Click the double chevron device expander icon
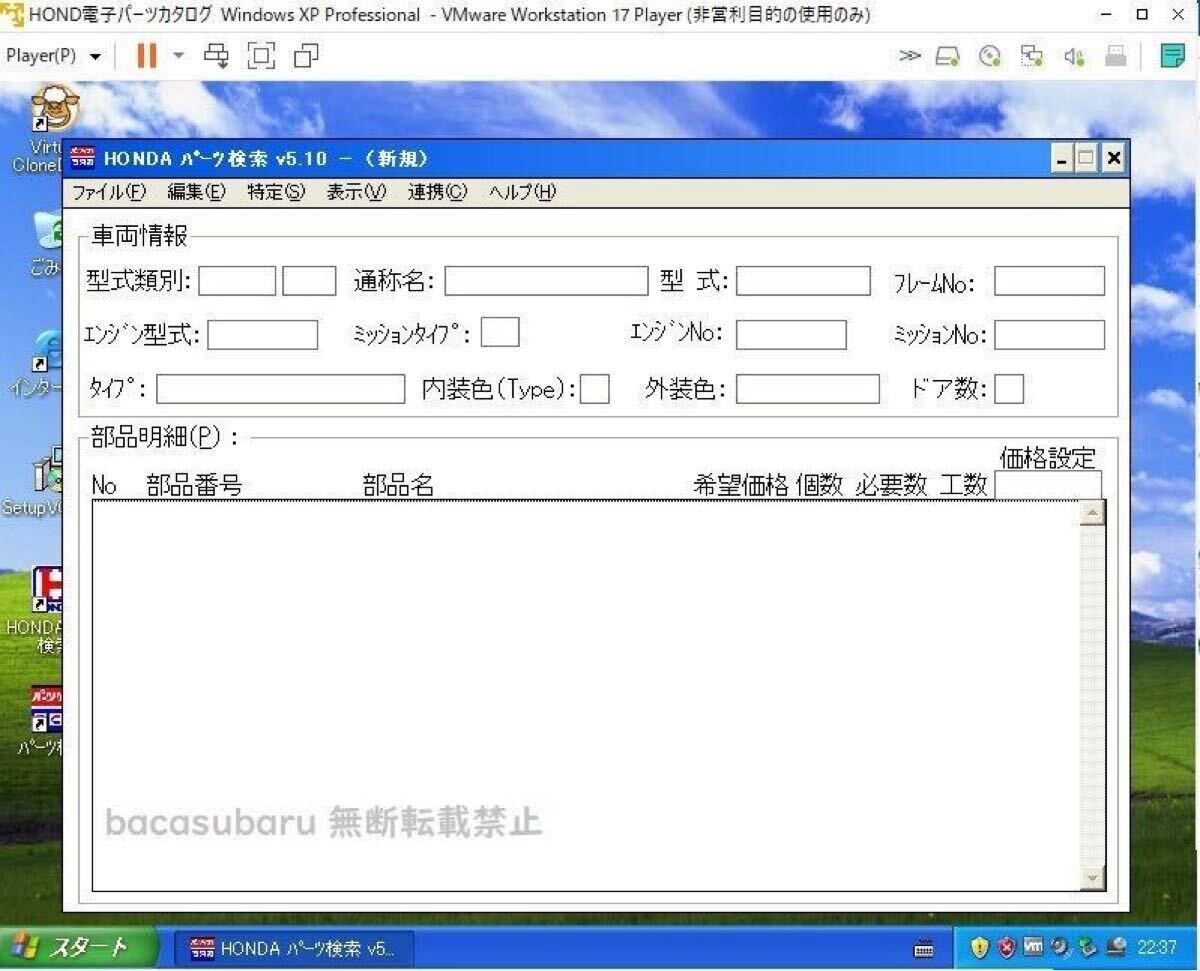This screenshot has height=971, width=1200. pos(909,56)
